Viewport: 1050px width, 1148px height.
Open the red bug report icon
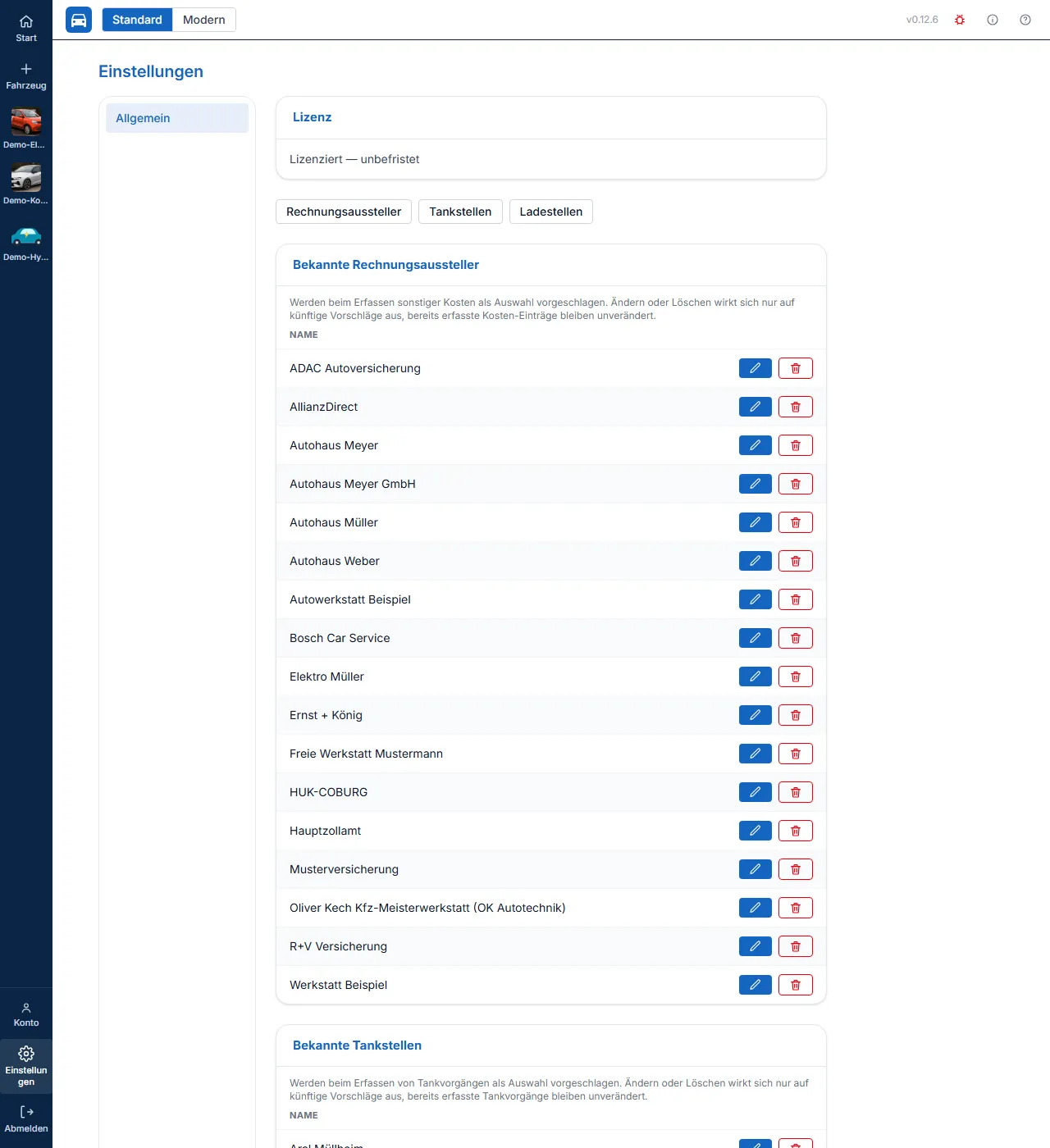tap(960, 20)
